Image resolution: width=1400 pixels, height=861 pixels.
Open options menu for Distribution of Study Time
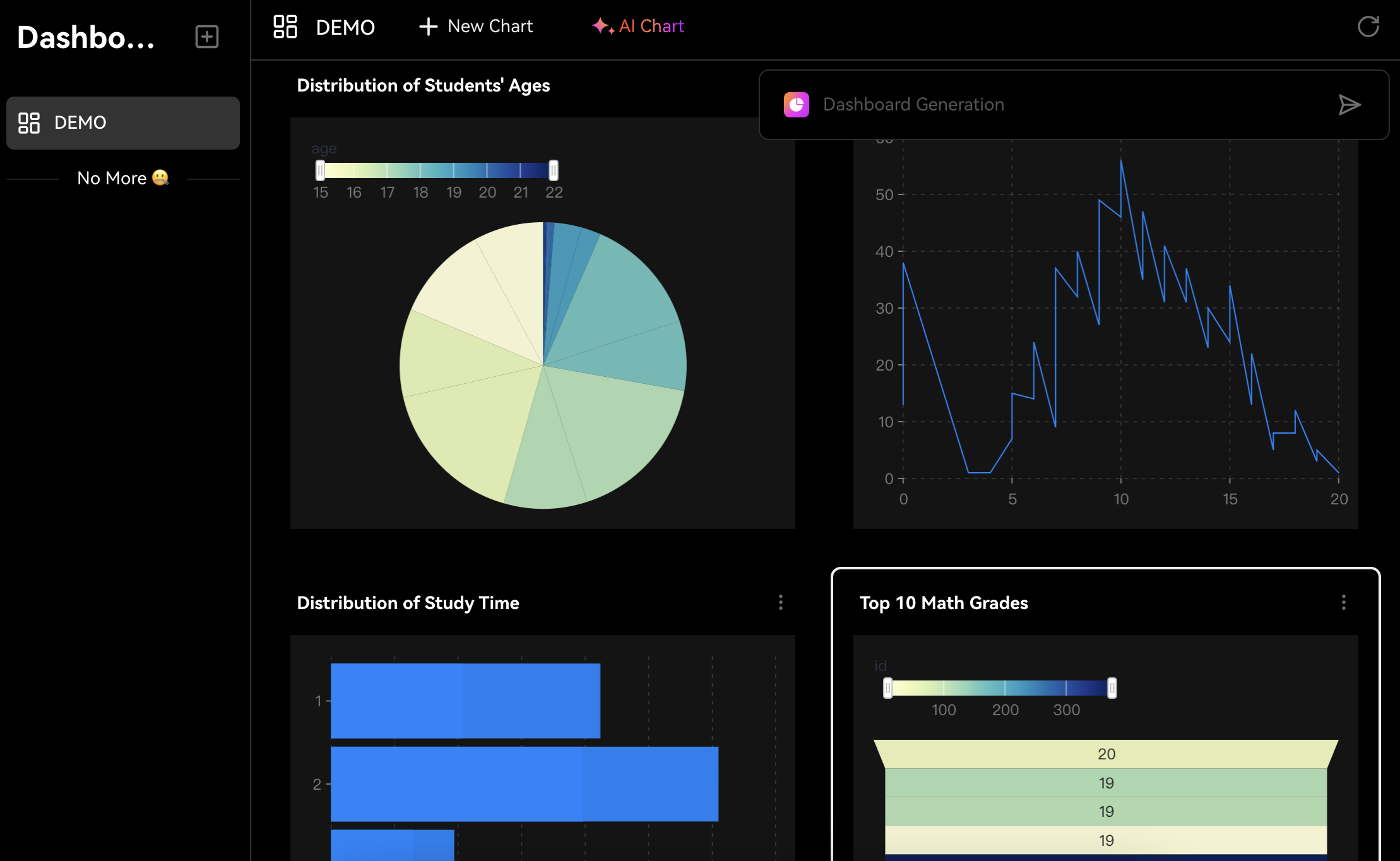point(781,602)
